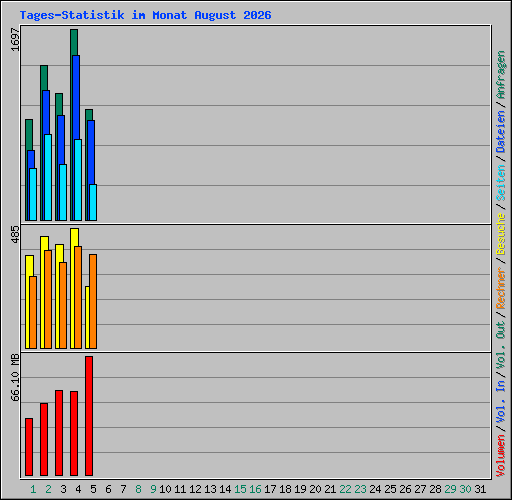Viewport: 512px width, 500px height.
Task: Click the Anfragen legend text
Action: (500, 74)
